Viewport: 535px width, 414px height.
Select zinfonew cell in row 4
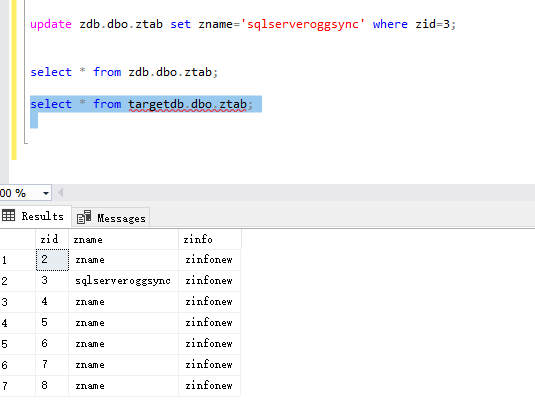click(210, 323)
